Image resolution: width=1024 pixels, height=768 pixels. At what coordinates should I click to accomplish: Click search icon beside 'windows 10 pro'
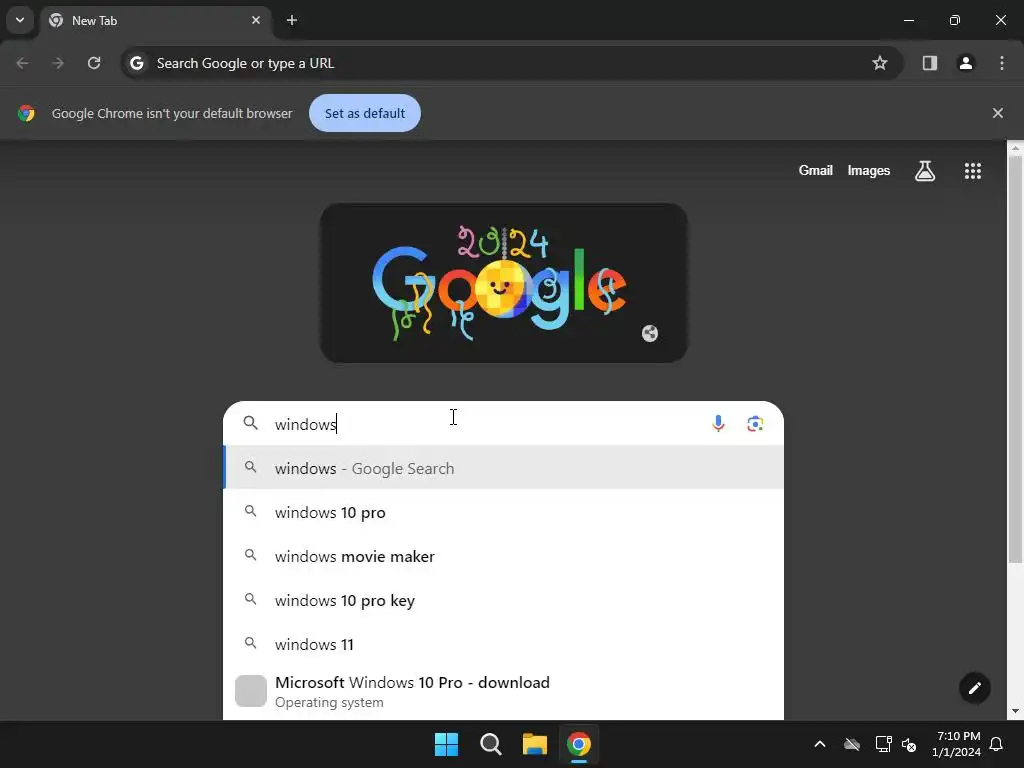pyautogui.click(x=250, y=511)
